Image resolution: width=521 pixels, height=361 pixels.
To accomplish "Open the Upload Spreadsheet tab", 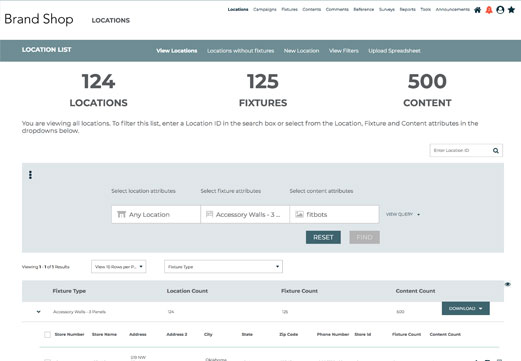I will 394,51.
